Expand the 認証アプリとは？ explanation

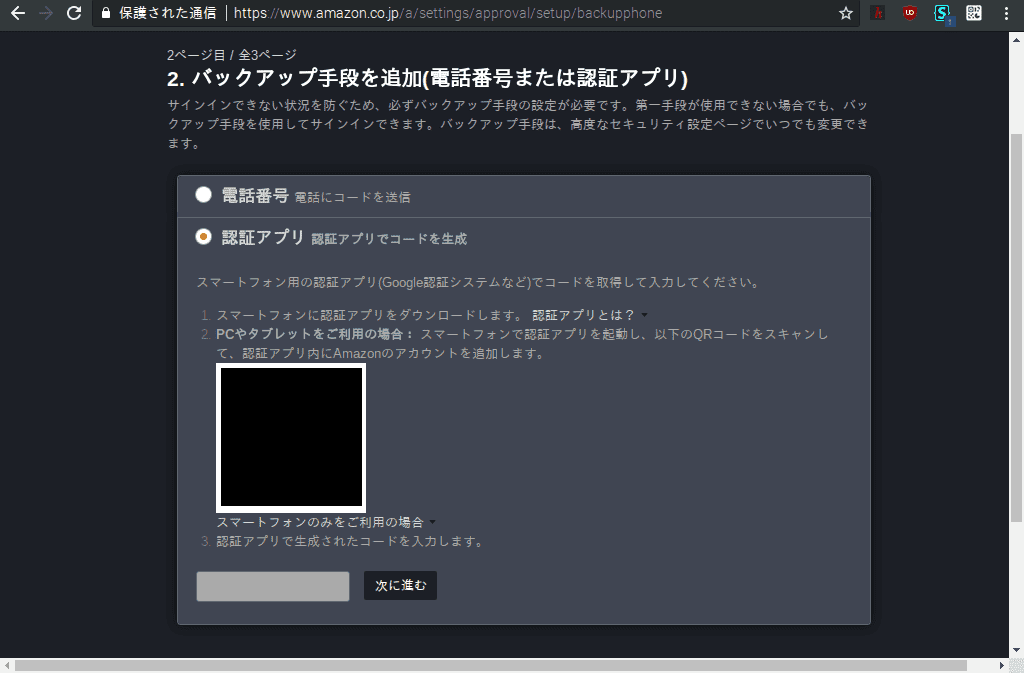(590, 315)
